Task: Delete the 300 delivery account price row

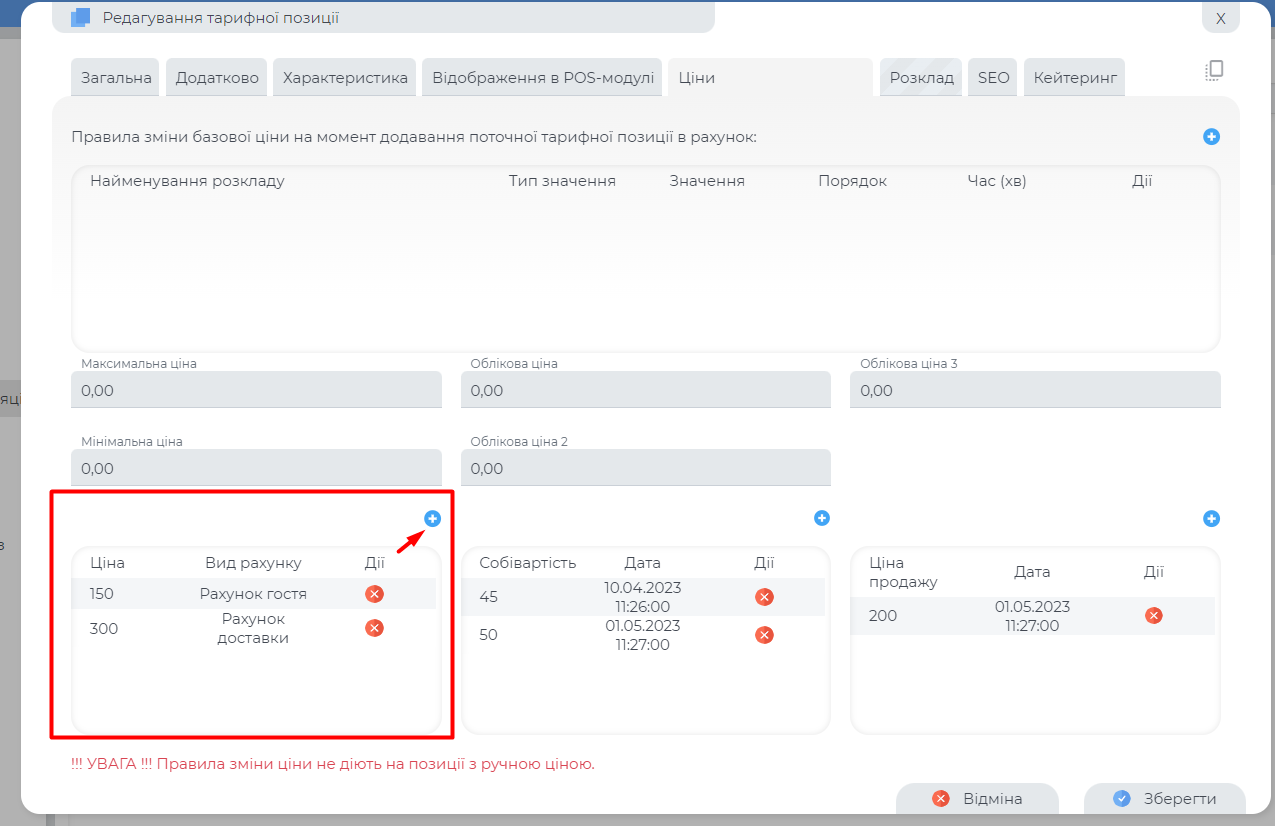Action: point(374,628)
